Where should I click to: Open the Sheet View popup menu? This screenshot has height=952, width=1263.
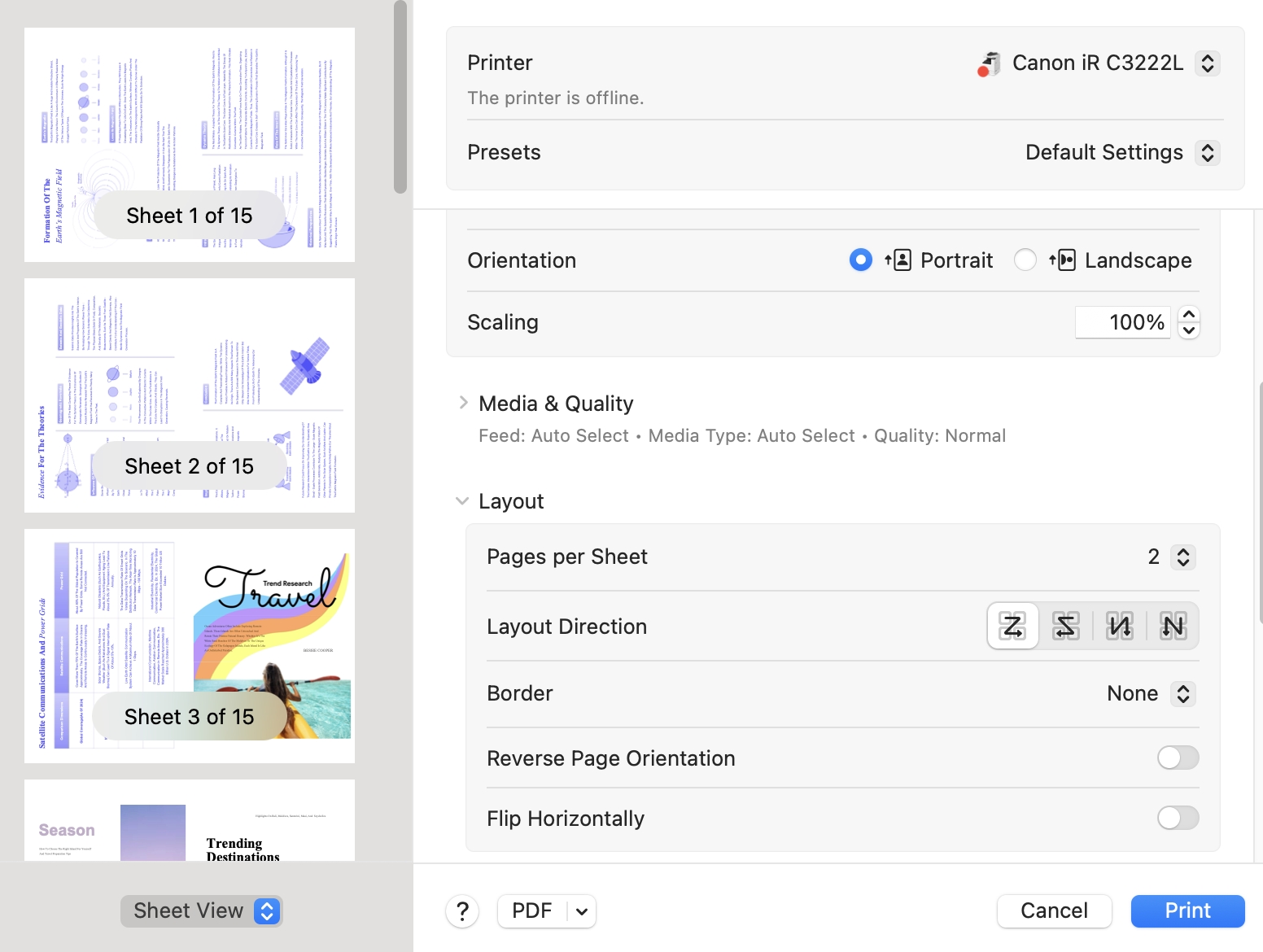pyautogui.click(x=202, y=911)
